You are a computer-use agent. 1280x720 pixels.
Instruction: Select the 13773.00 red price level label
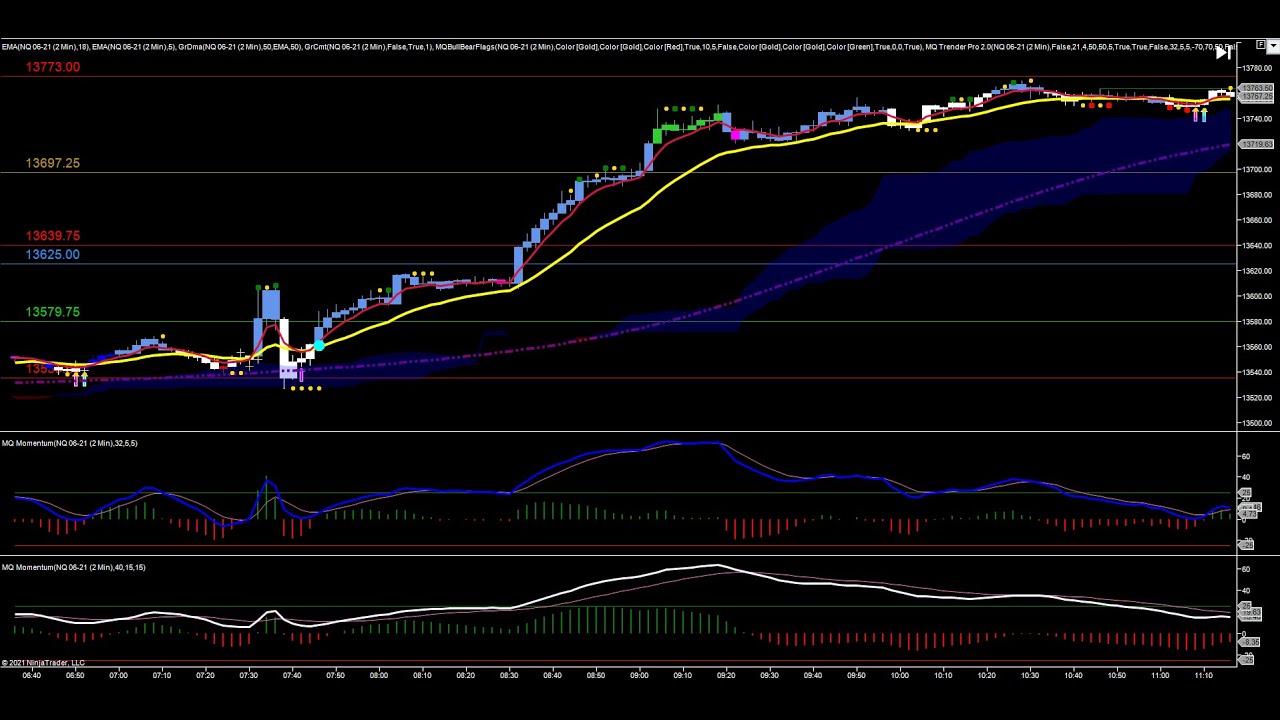[53, 67]
